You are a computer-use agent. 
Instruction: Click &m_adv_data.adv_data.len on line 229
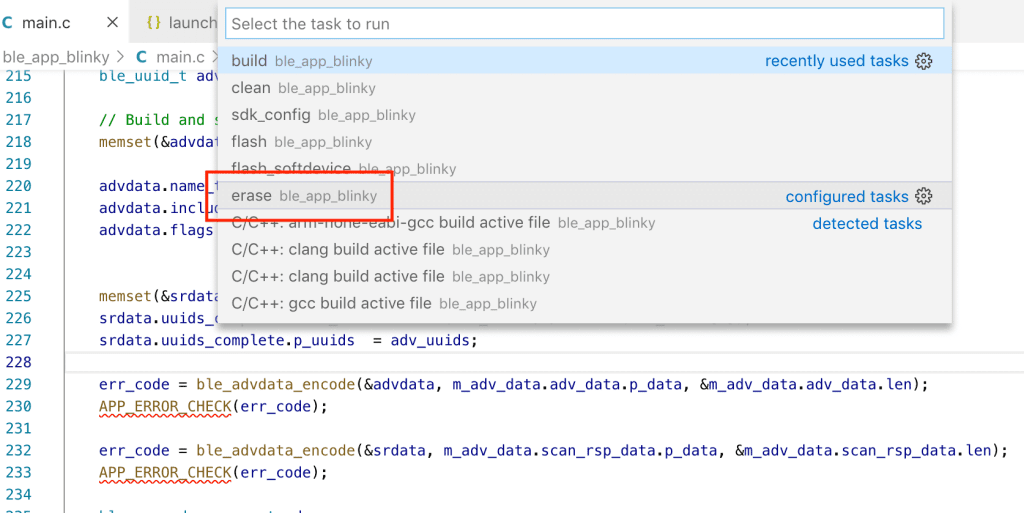pyautogui.click(x=805, y=384)
